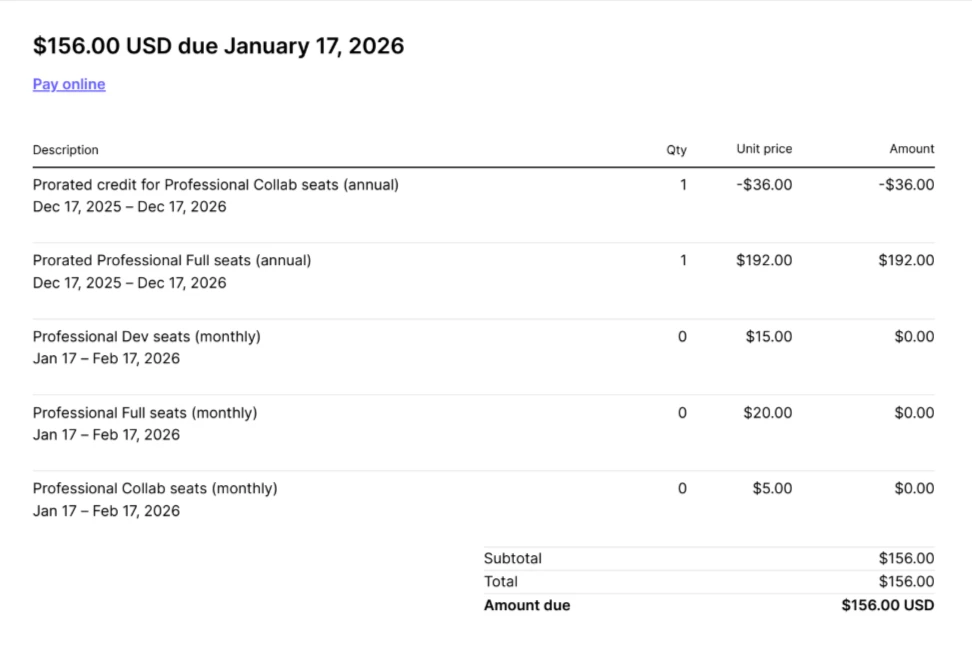
Task: Click the Amount column header
Action: (x=912, y=149)
